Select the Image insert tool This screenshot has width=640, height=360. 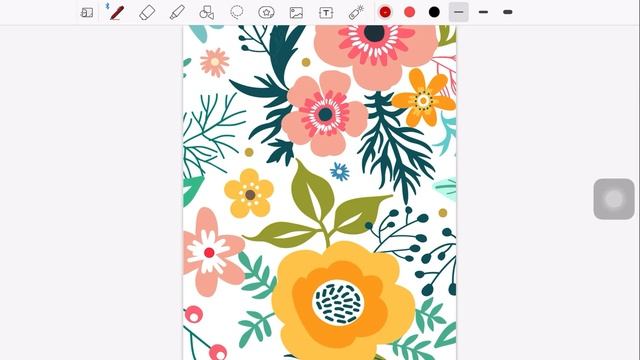(296, 13)
